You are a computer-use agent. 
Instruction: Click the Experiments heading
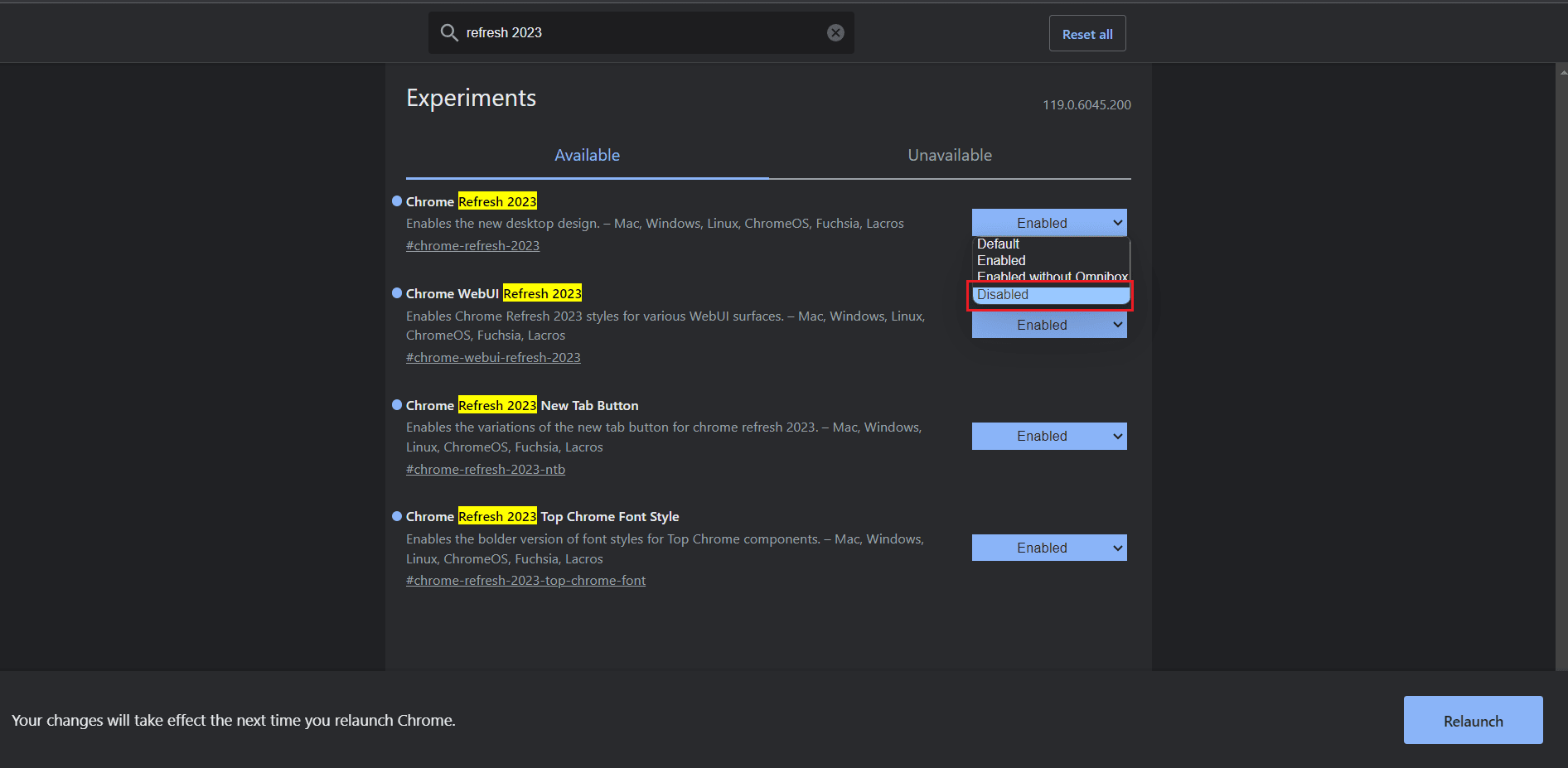(471, 99)
